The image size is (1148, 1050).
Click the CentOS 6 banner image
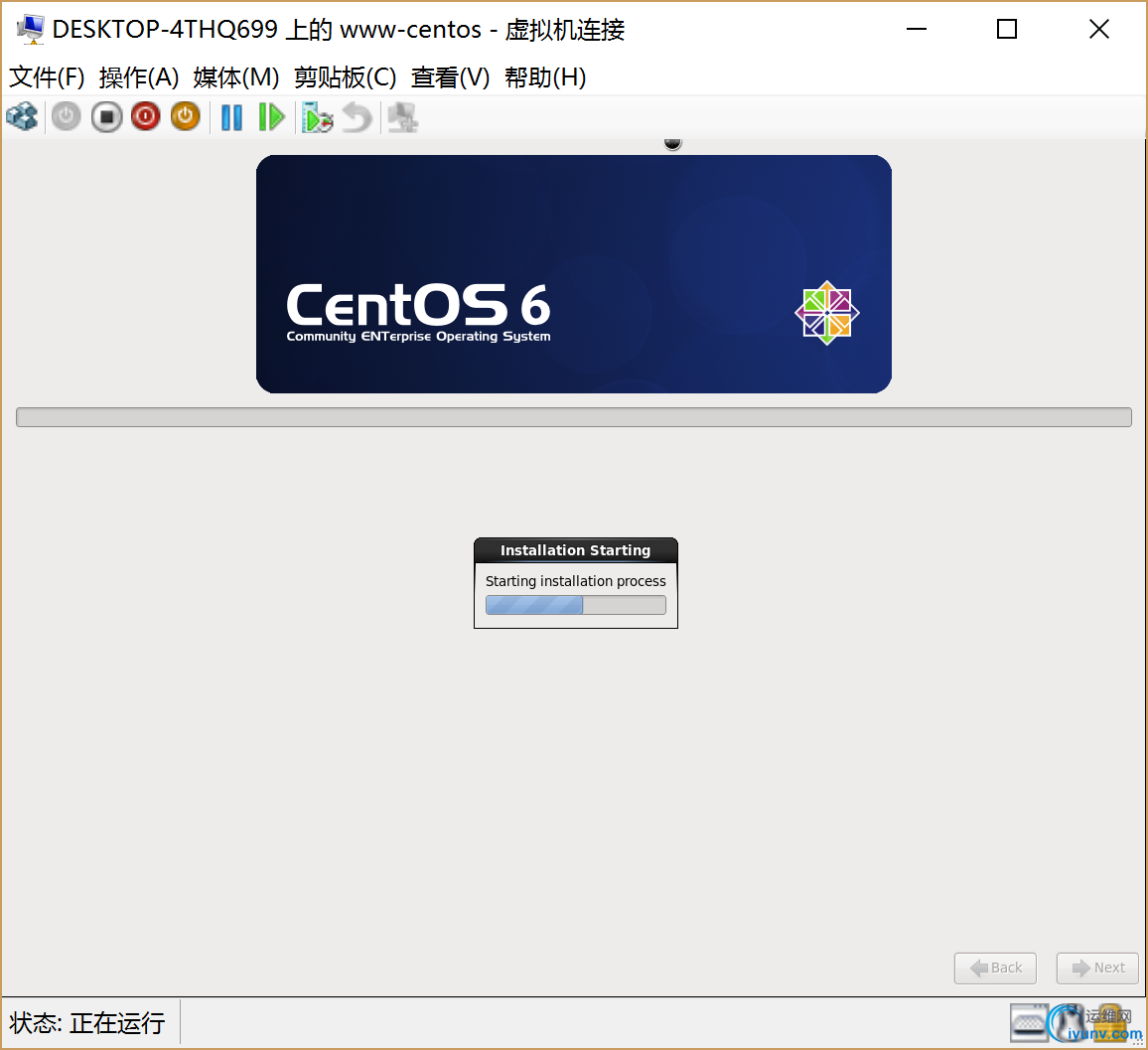tap(574, 274)
